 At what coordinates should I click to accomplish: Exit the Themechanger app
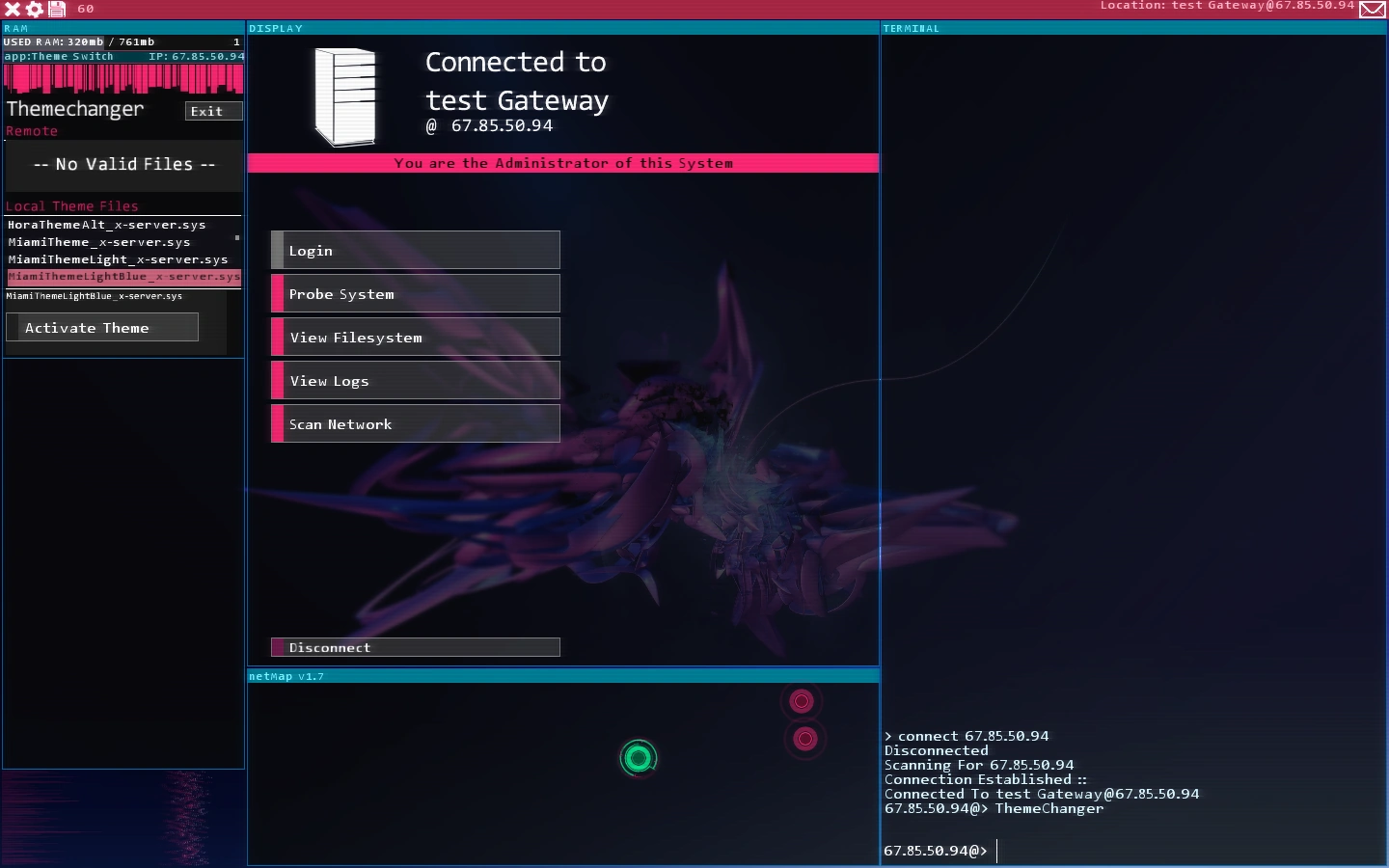(x=213, y=111)
